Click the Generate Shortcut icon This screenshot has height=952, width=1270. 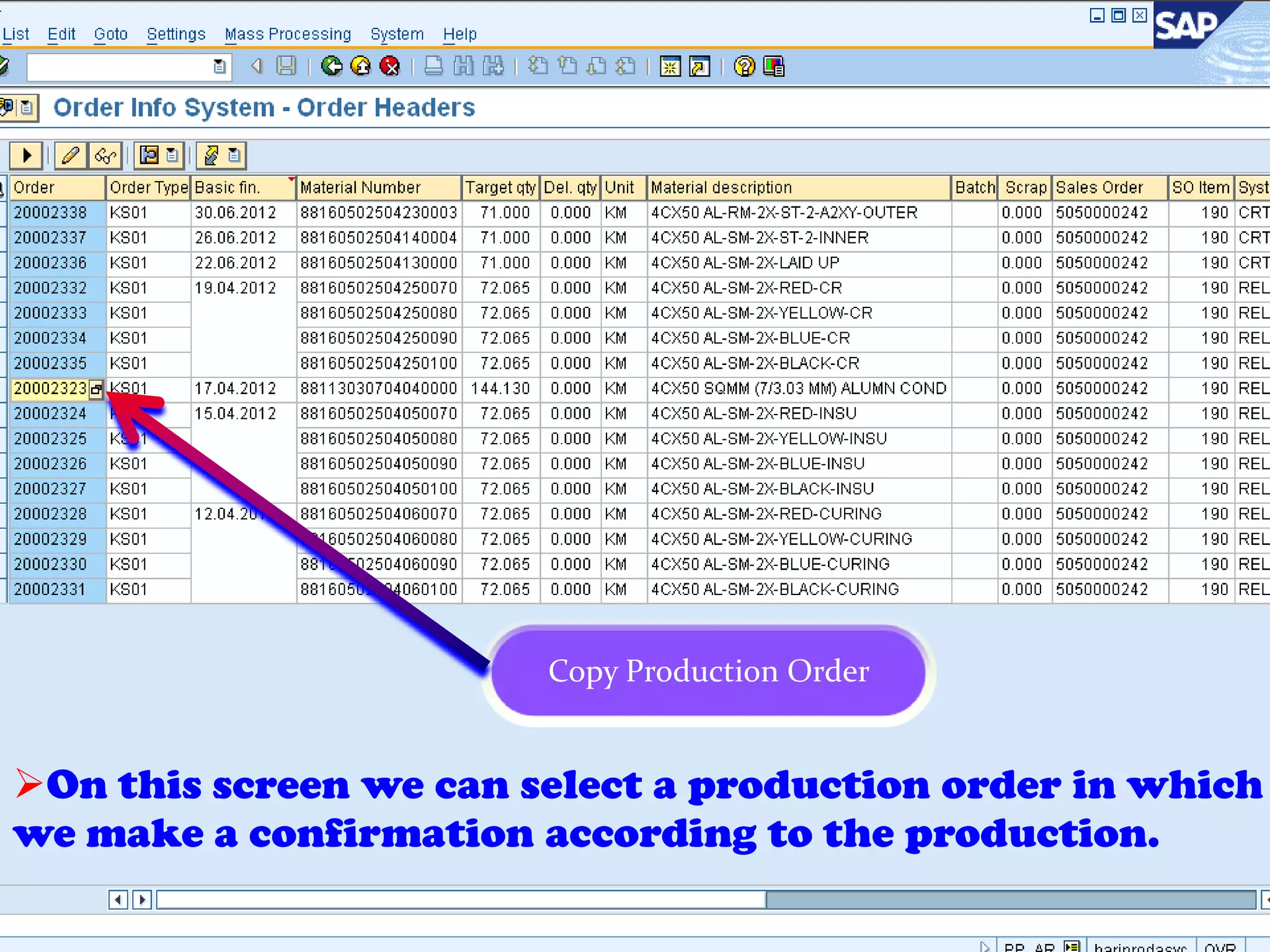[x=699, y=66]
